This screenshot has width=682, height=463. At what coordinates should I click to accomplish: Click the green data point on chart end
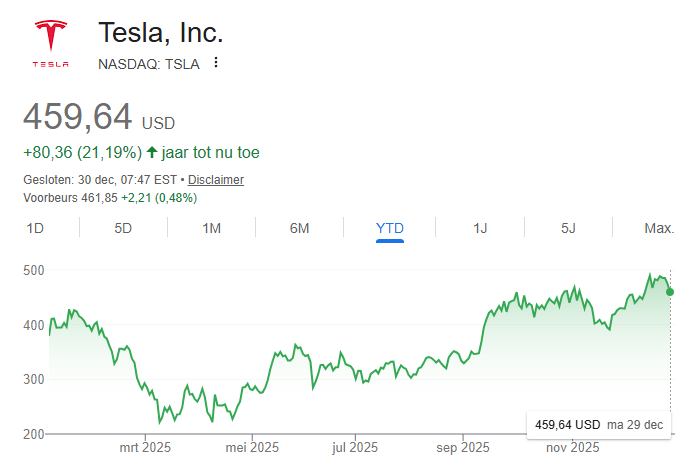point(669,291)
